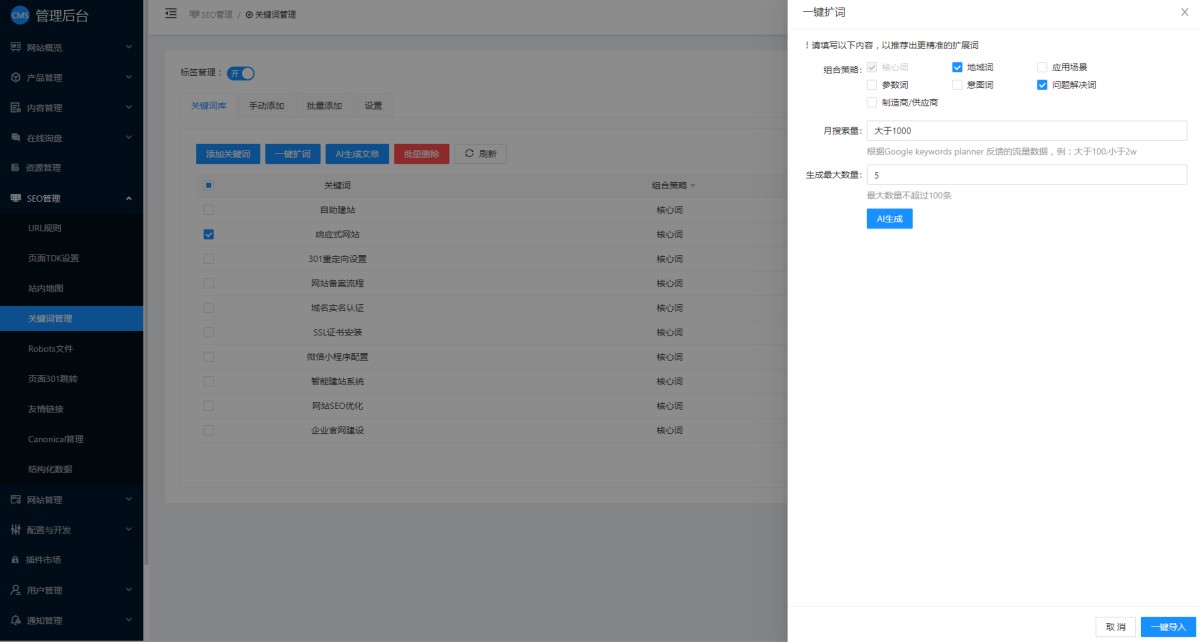Click the AI生成 button
The image size is (1200, 642).
889,219
